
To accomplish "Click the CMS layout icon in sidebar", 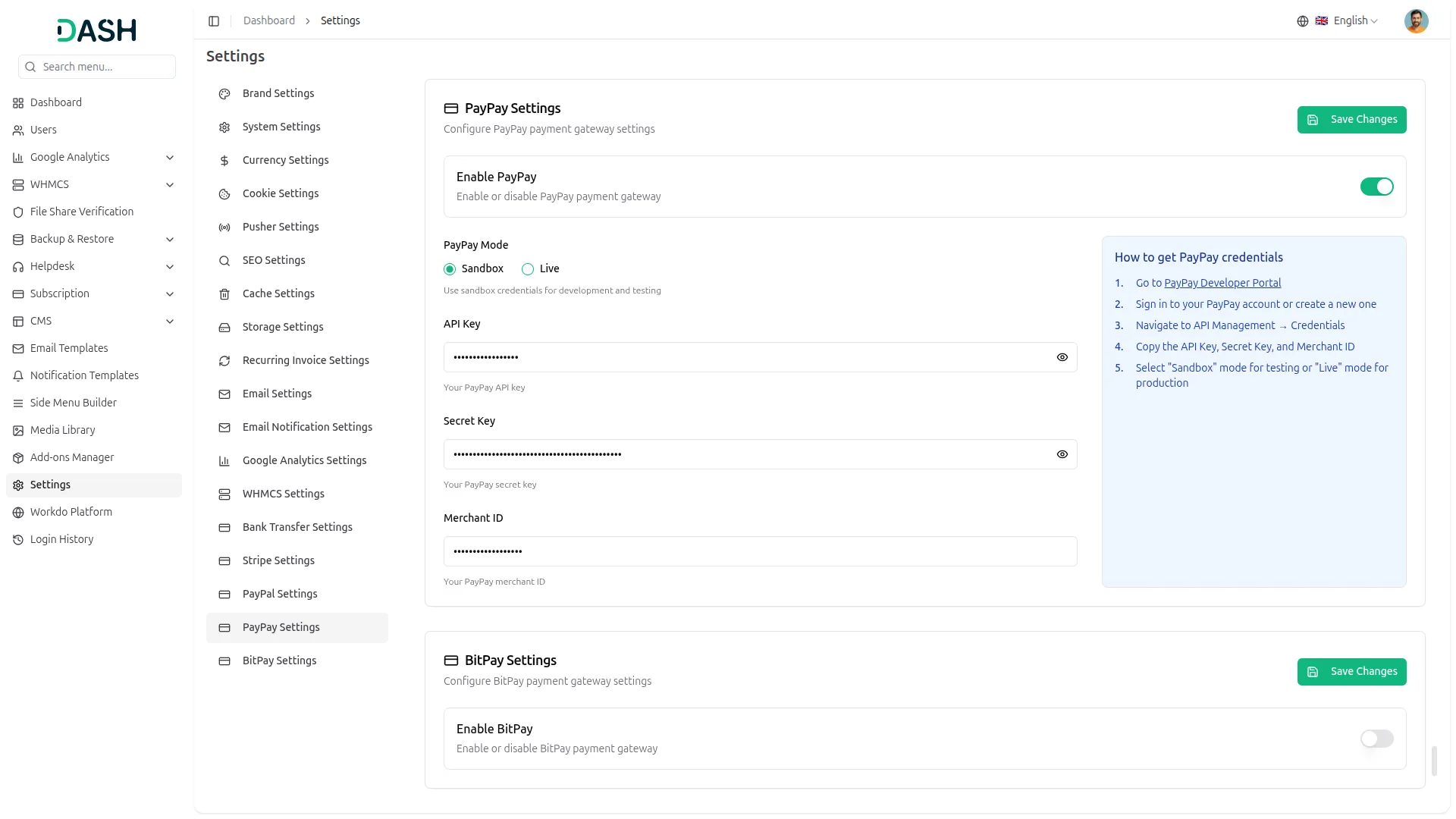I will pyautogui.click(x=18, y=322).
